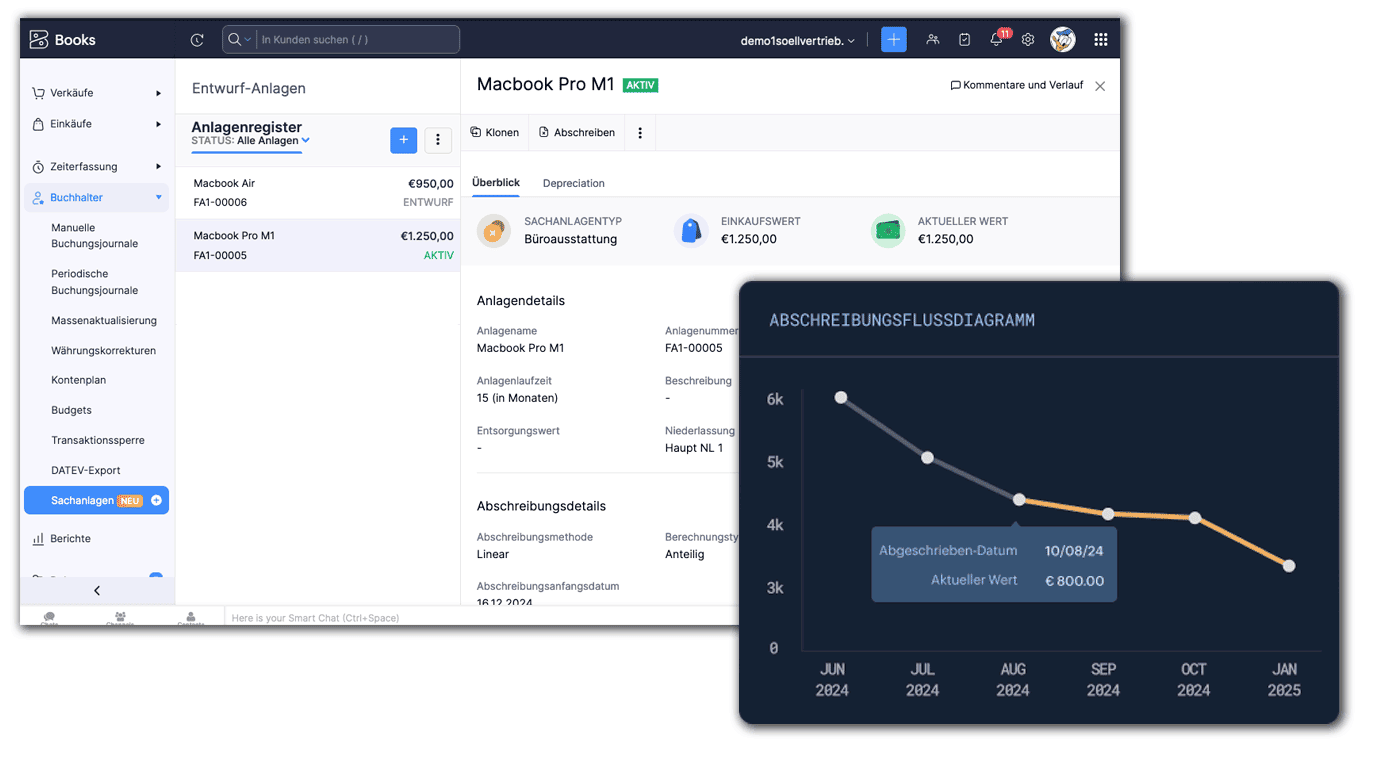Open the demo1soellvertrieb organization dropdown

coord(798,41)
